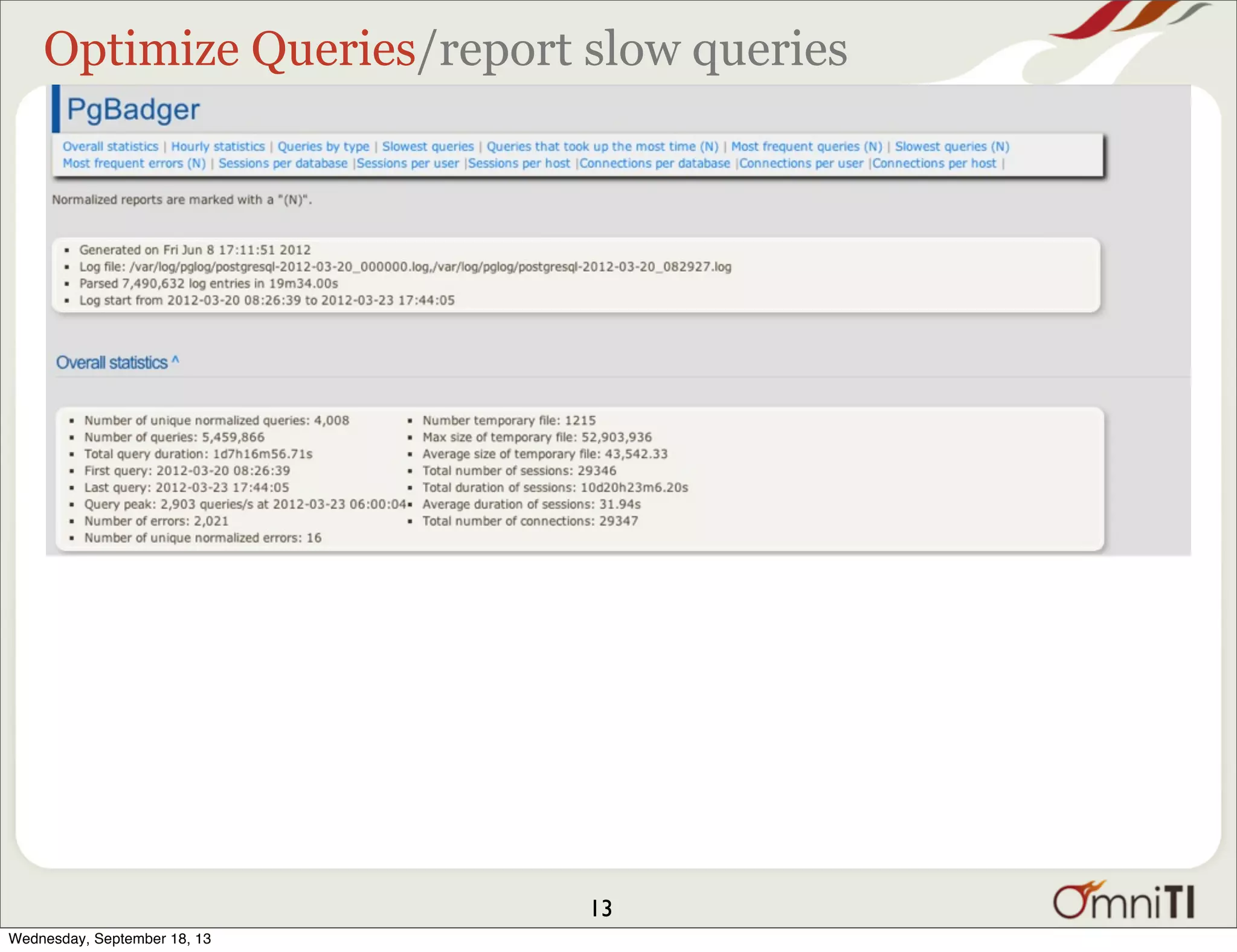Click 'Query peak: 2,903 queries/s' entry
Screen dimensions: 1237x952
point(245,504)
